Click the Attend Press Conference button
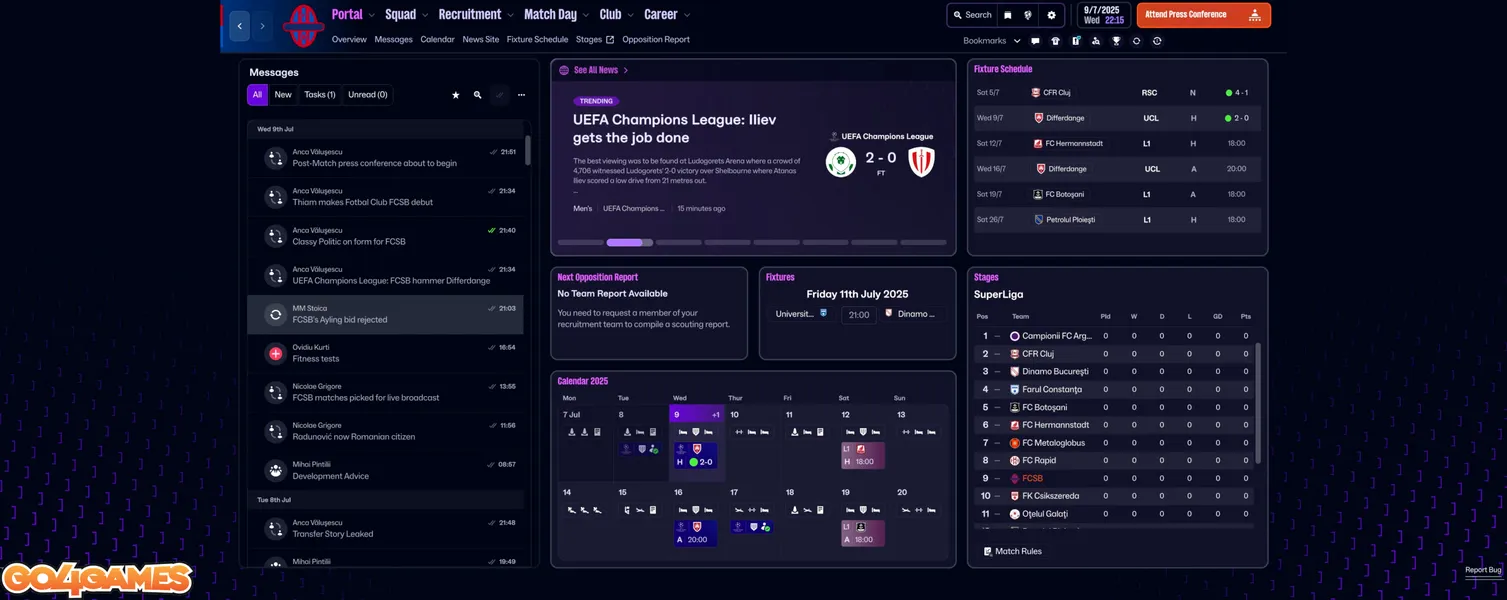The width and height of the screenshot is (1507, 600). coord(1203,15)
